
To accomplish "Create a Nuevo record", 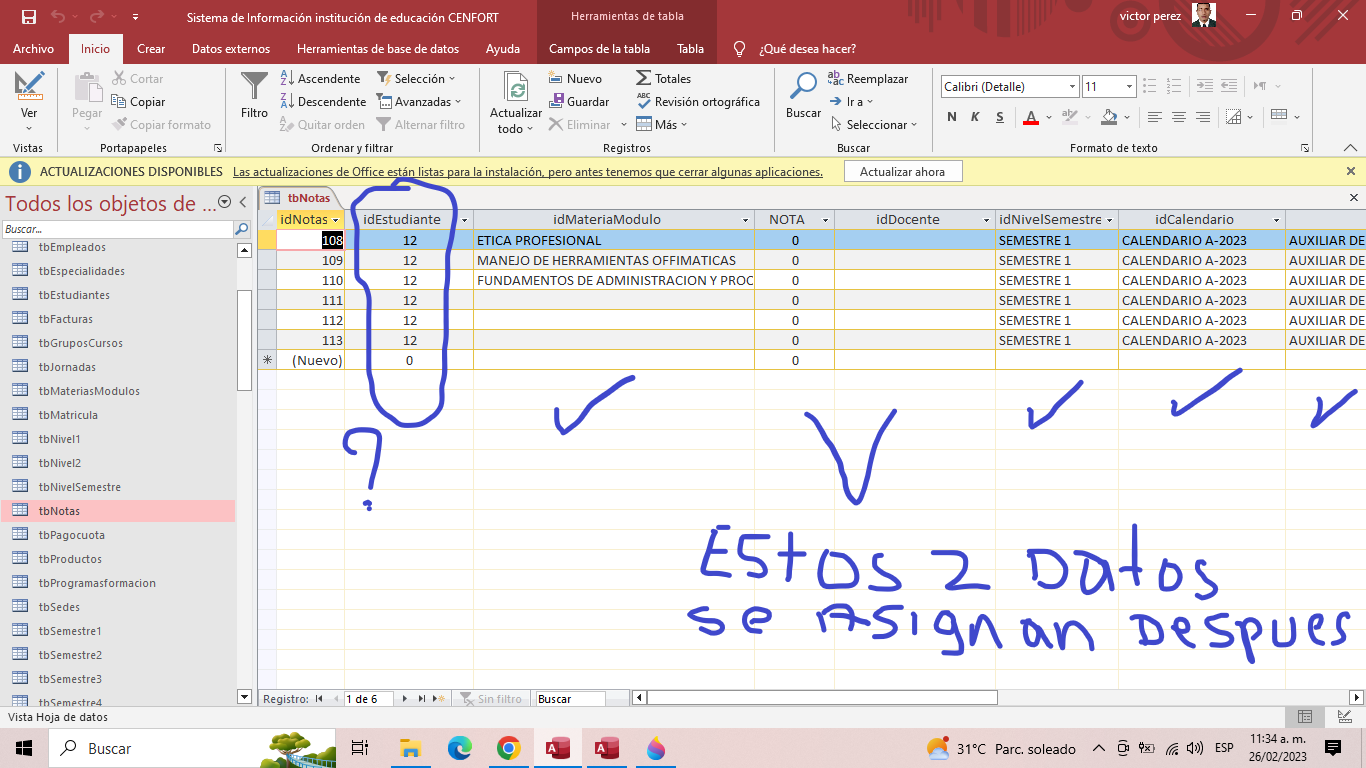I will pos(575,78).
